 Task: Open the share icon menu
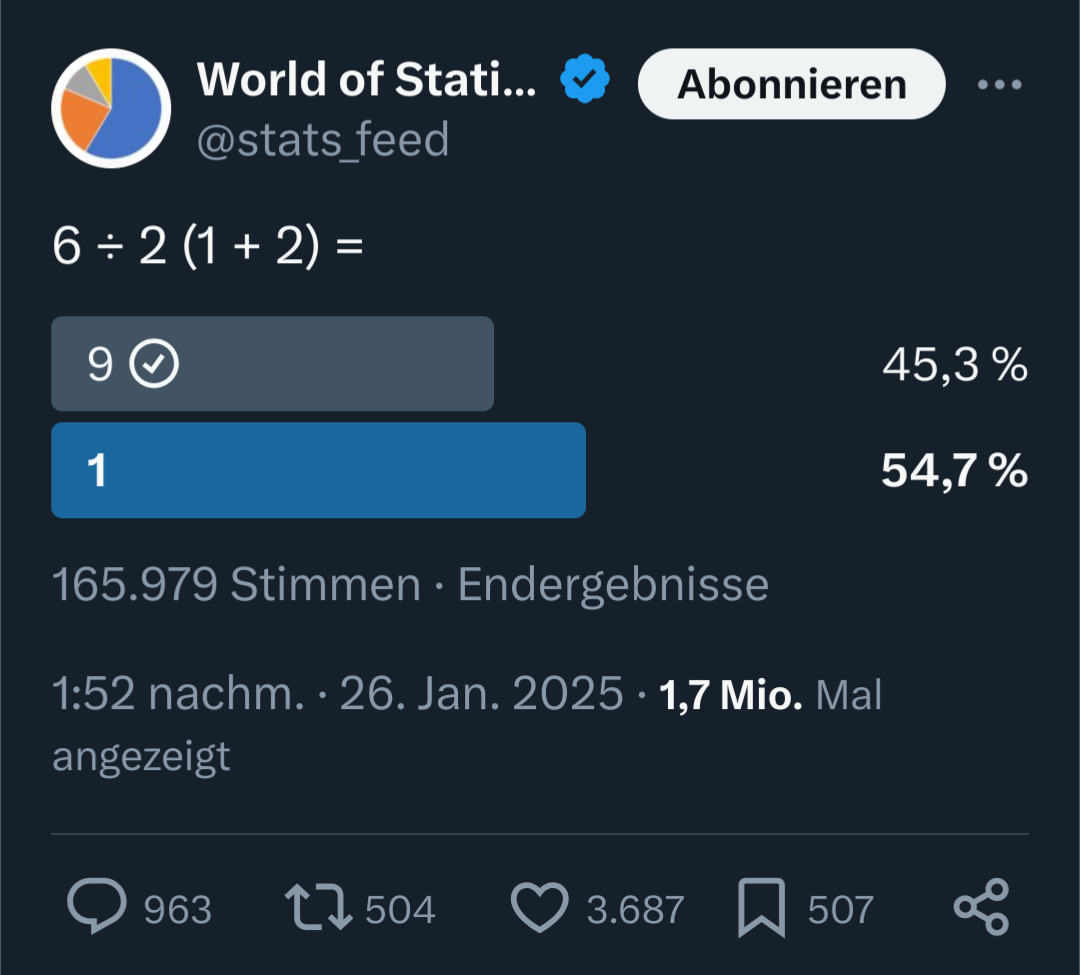(982, 907)
